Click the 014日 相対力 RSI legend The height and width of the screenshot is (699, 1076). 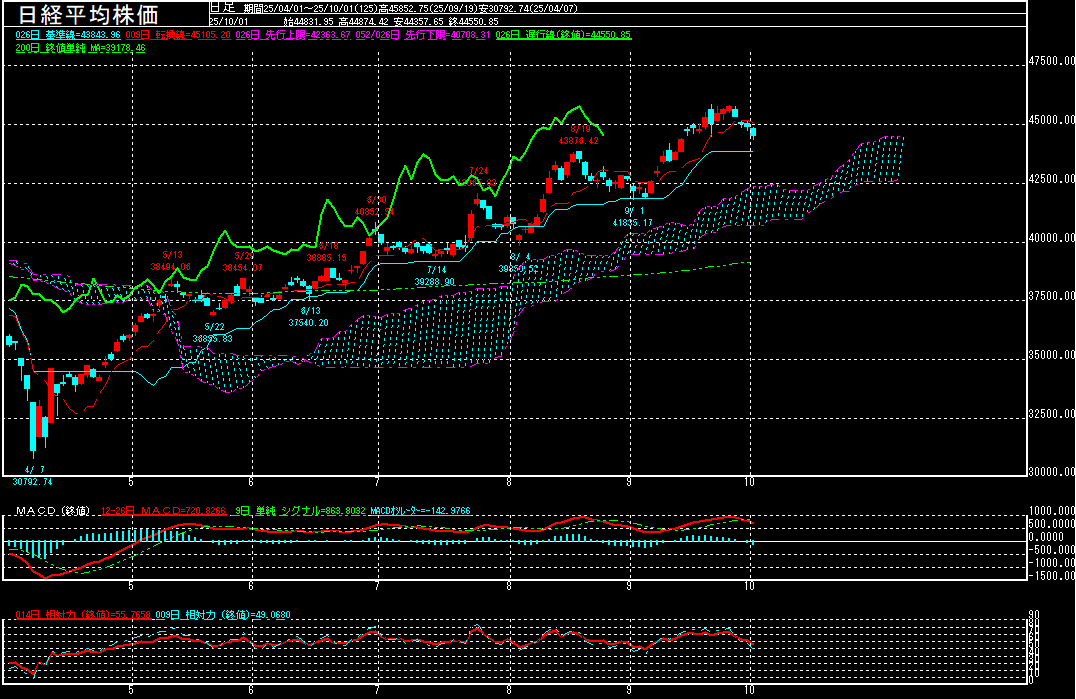(x=82, y=614)
